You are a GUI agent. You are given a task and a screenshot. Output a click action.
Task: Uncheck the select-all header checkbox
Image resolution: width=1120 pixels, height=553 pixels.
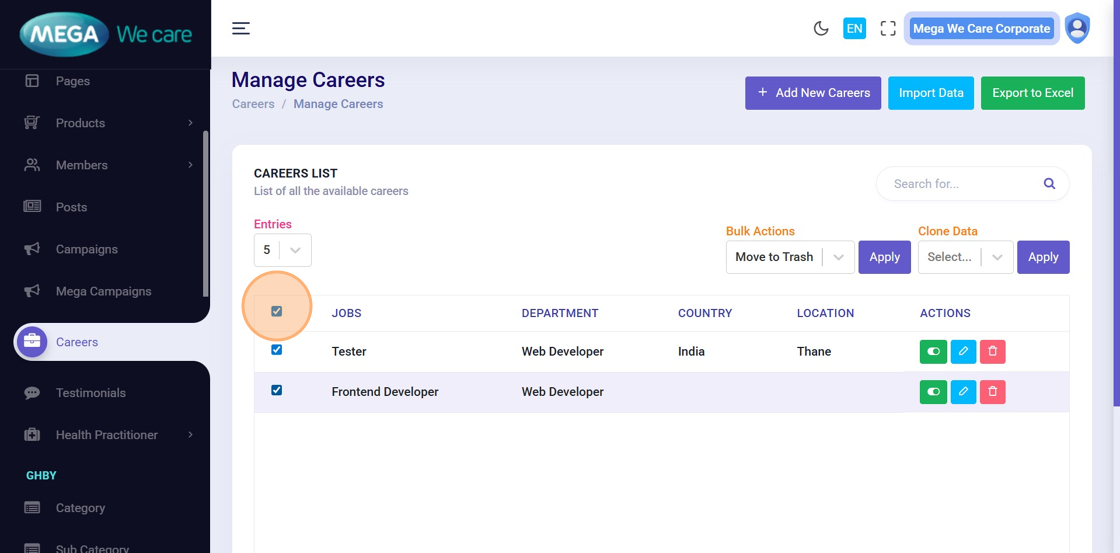(x=277, y=311)
